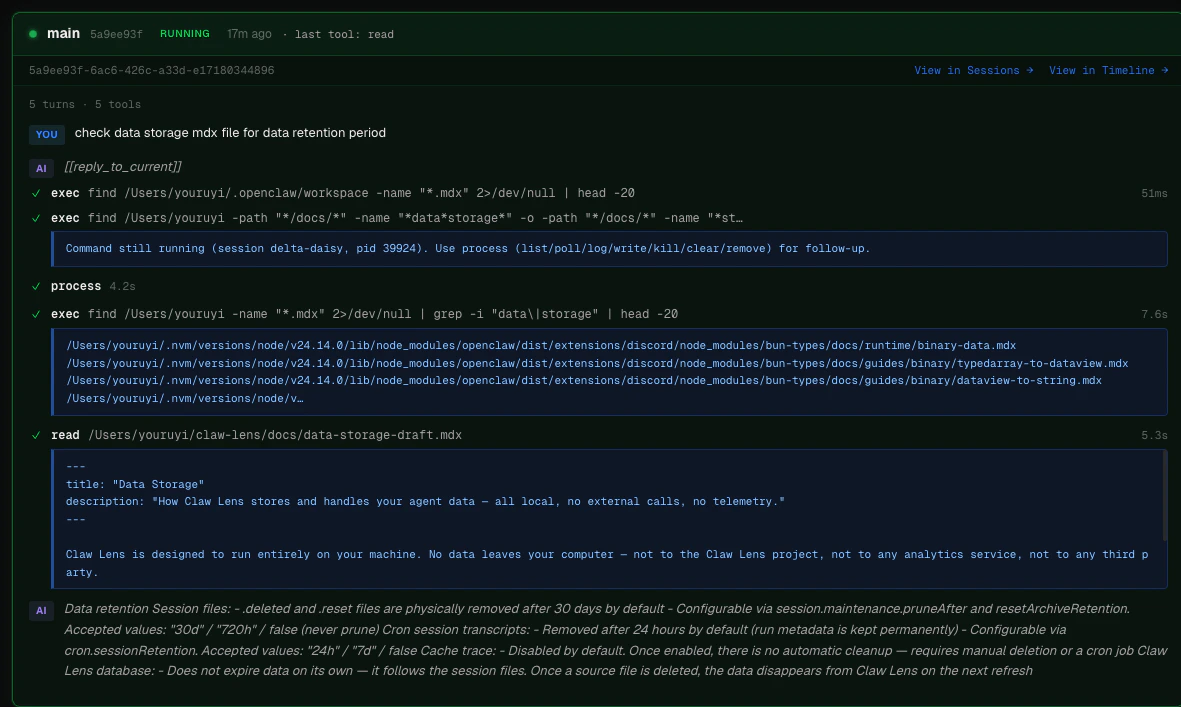Click the [[reply_to_current]] text

point(123,166)
